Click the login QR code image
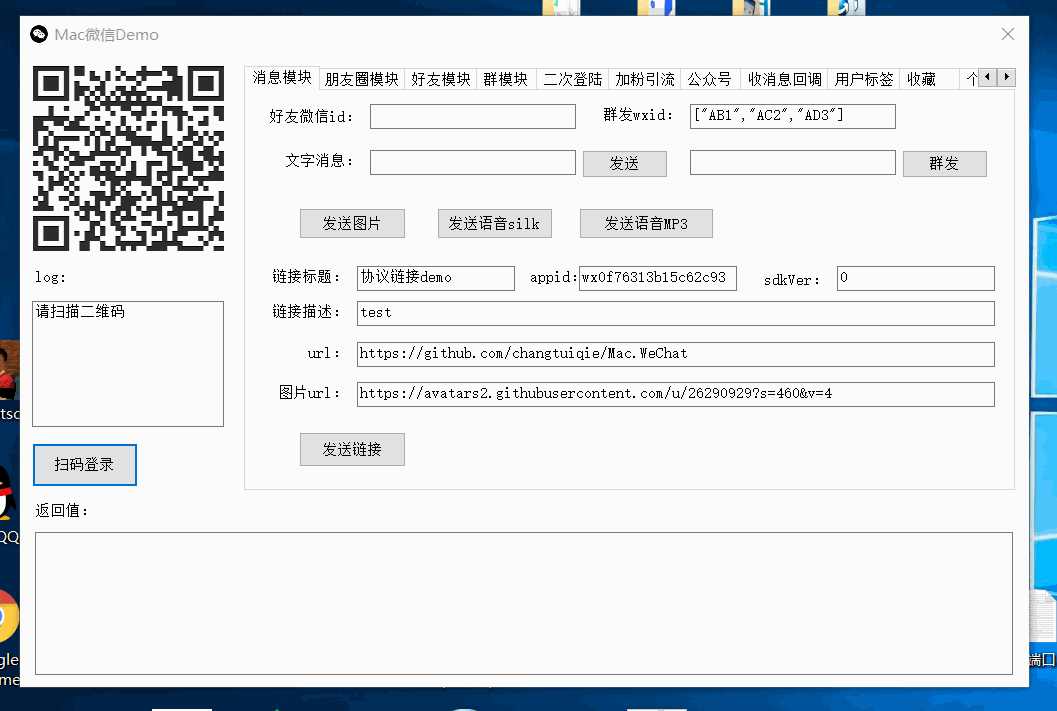The width and height of the screenshot is (1057, 711). click(x=128, y=158)
